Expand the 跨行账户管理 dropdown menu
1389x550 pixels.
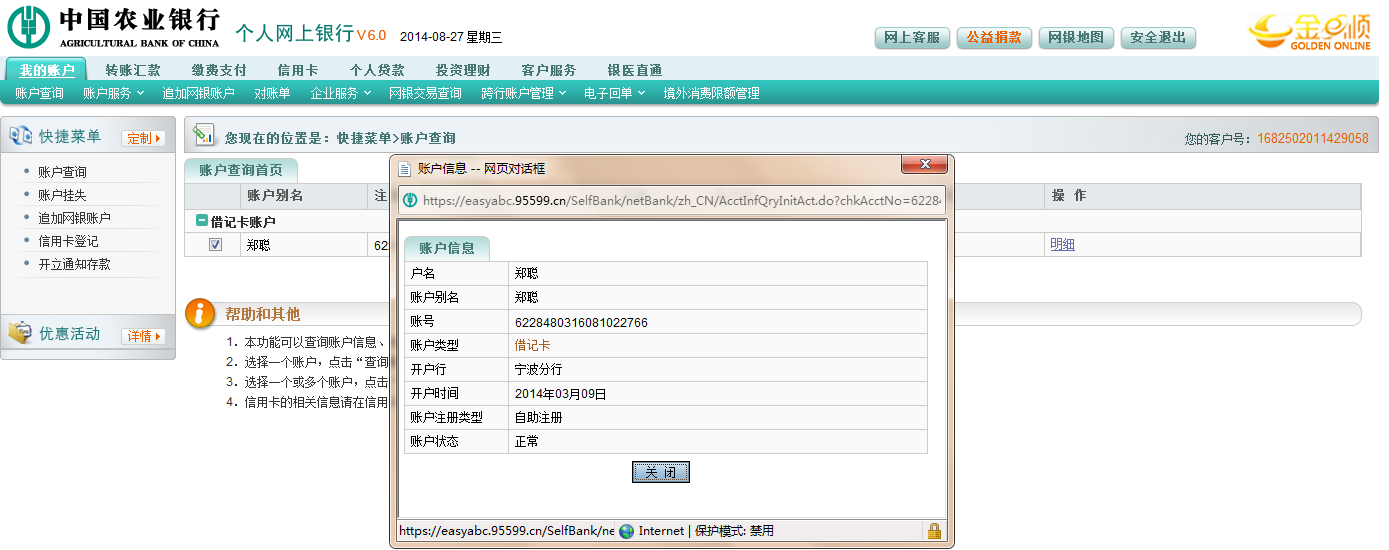point(523,93)
